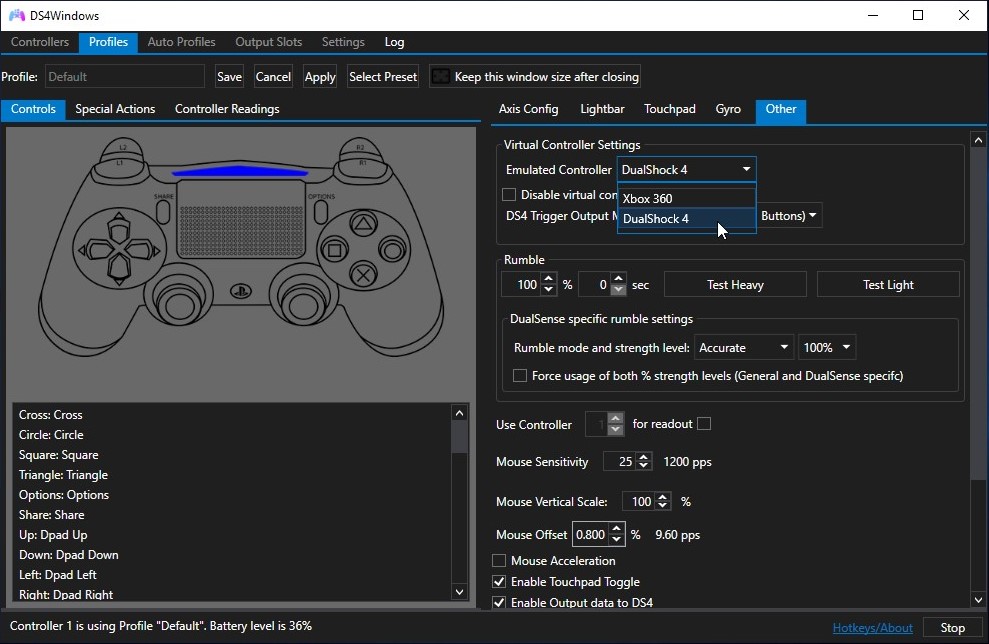Toggle Disable virtual controller checkbox

tap(509, 194)
